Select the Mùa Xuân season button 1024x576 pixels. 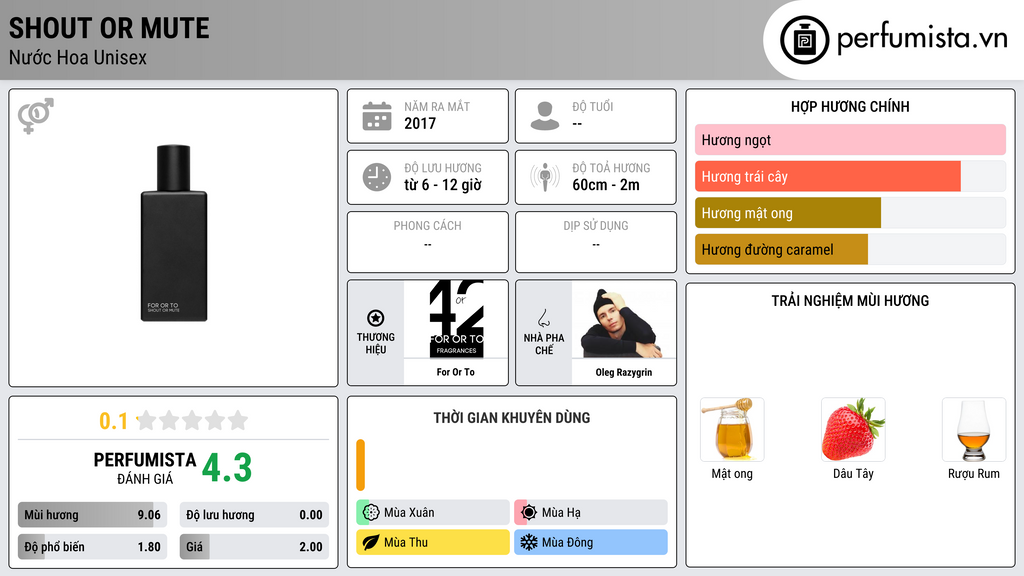click(x=433, y=513)
